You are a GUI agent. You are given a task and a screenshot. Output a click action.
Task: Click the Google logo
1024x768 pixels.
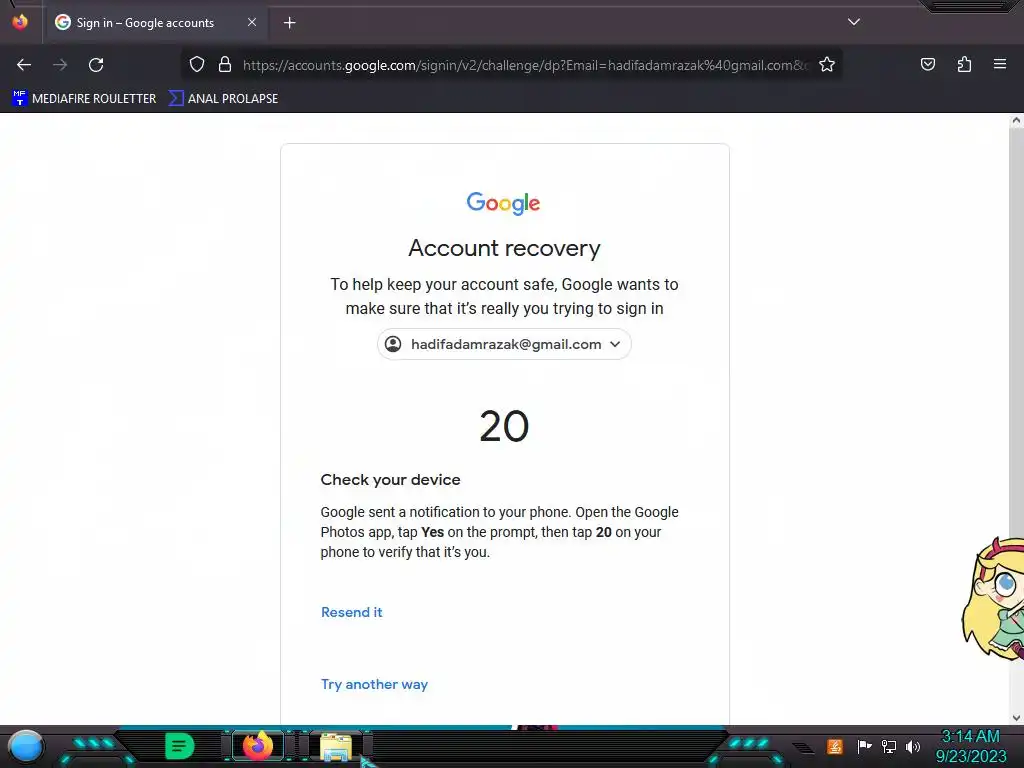[503, 203]
